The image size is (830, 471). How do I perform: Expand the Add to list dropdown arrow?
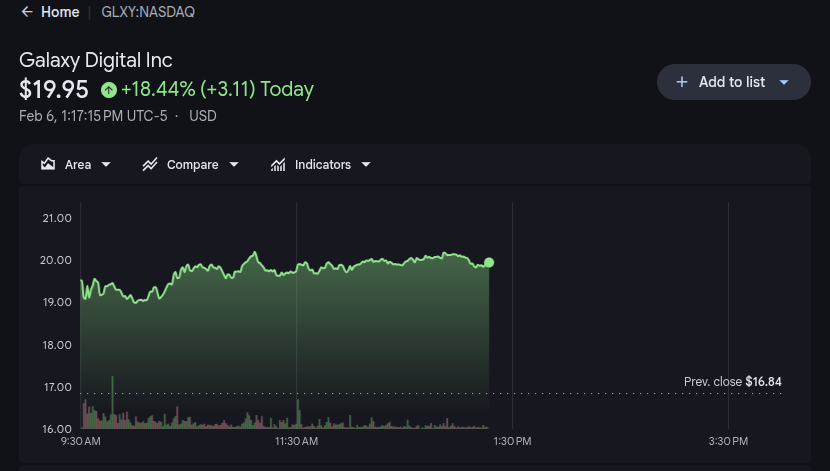point(784,82)
